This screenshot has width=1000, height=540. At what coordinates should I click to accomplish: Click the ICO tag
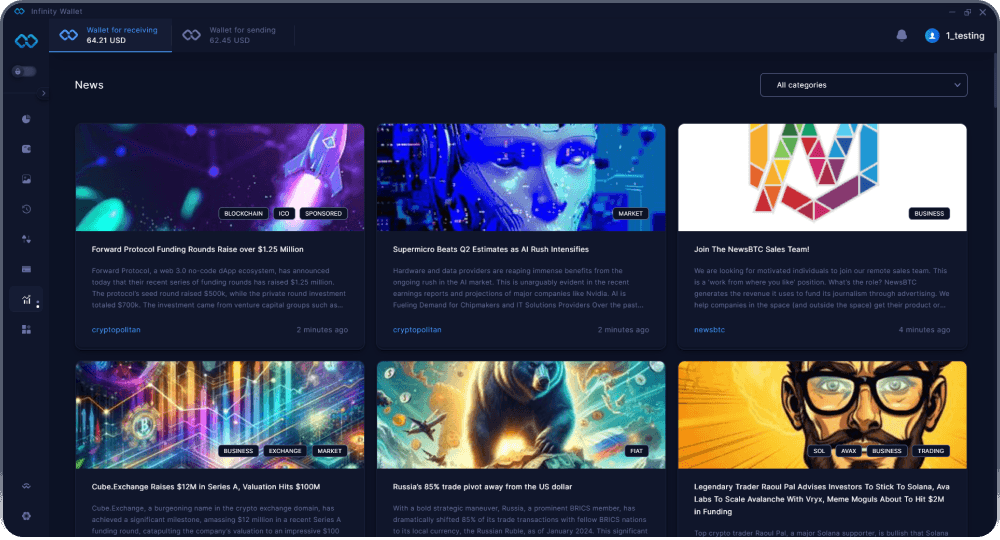click(284, 214)
